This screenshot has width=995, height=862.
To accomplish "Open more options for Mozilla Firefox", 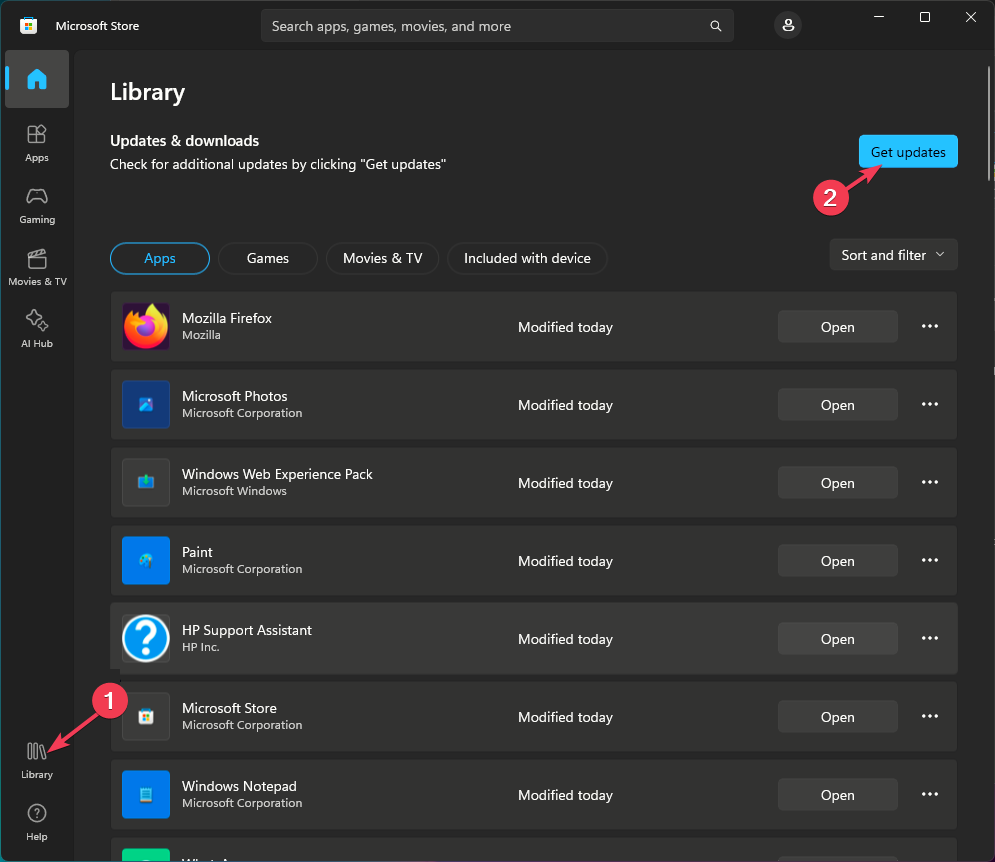I will (x=930, y=326).
